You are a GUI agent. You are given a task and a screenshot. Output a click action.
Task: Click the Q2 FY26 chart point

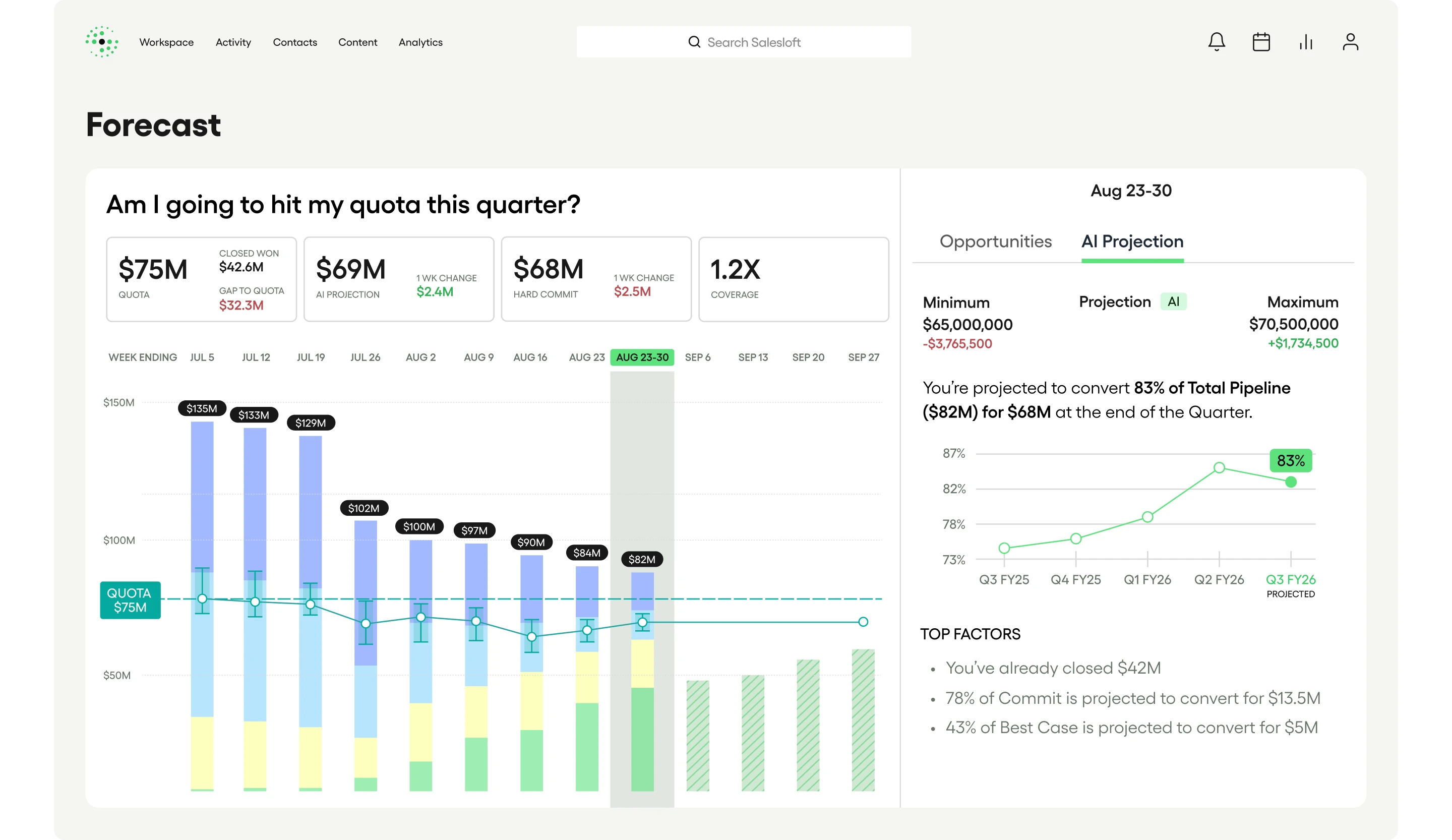point(1219,468)
